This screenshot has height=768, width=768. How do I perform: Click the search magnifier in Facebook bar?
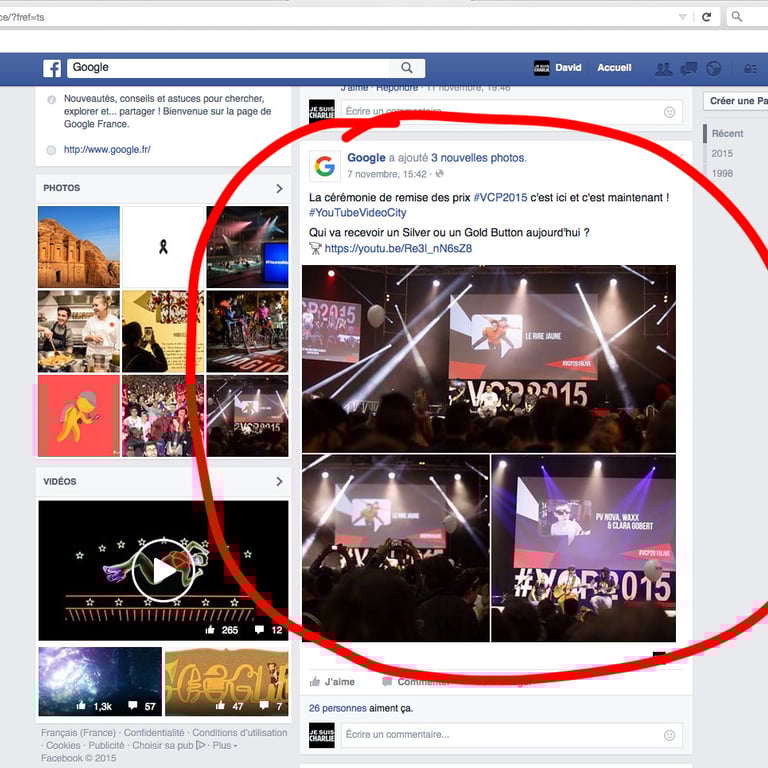tap(407, 68)
